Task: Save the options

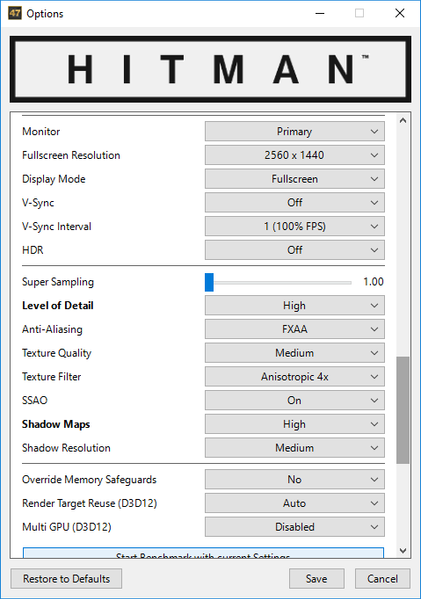Action: [316, 579]
